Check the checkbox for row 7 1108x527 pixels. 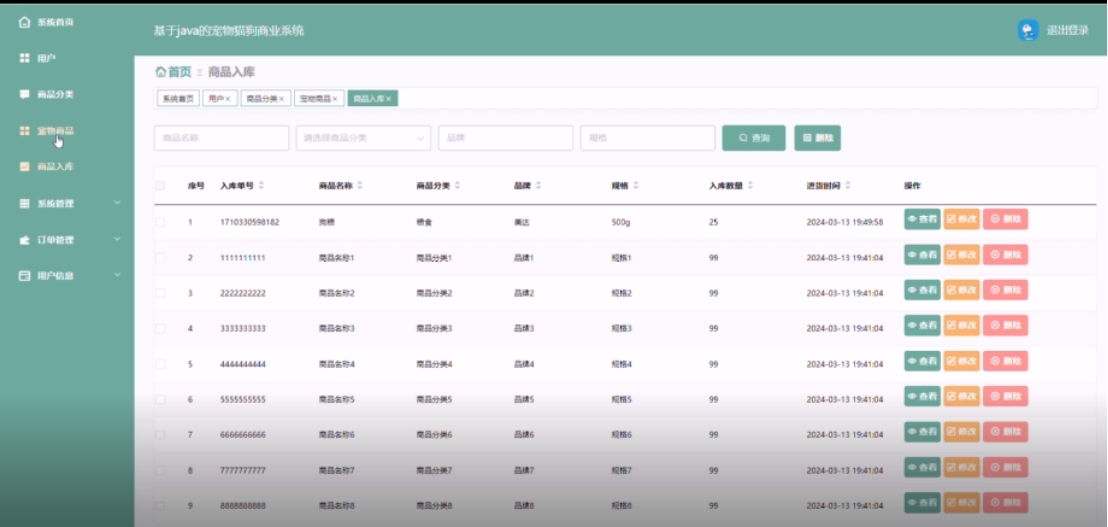(160, 434)
